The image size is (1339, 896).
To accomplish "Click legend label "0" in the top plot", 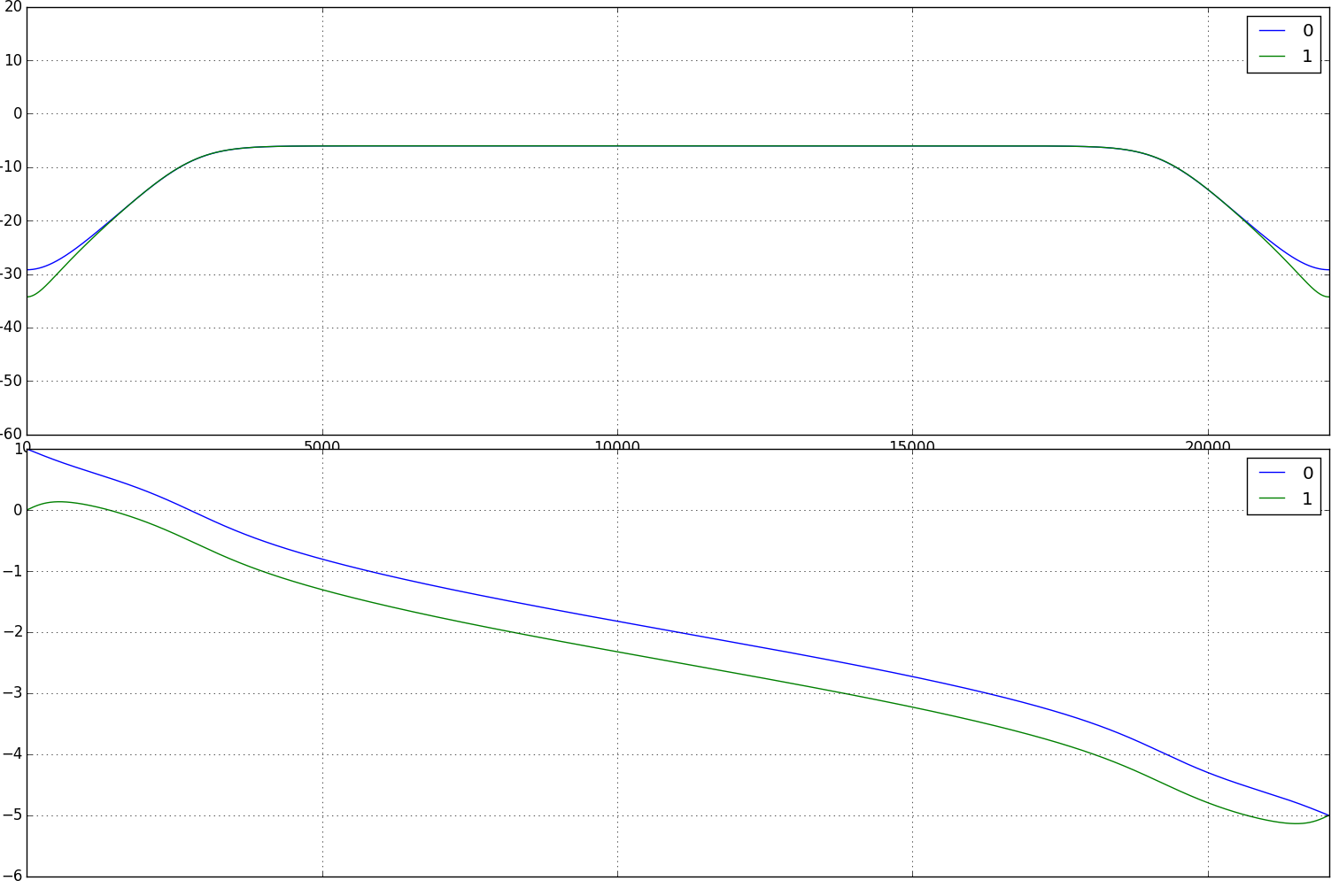I will (x=1307, y=31).
